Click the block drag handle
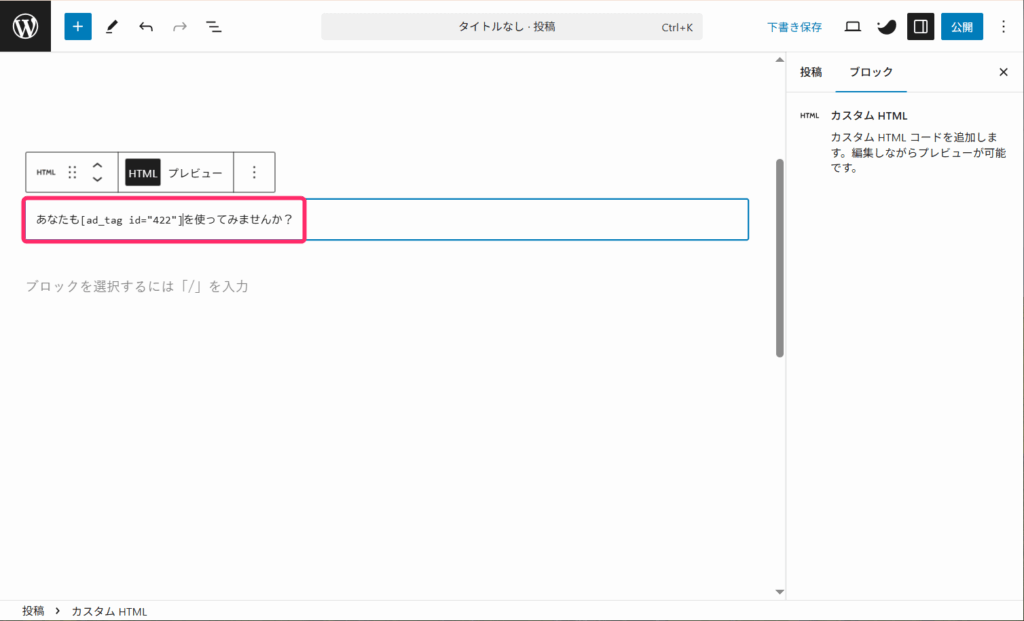The image size is (1024, 621). (72, 172)
